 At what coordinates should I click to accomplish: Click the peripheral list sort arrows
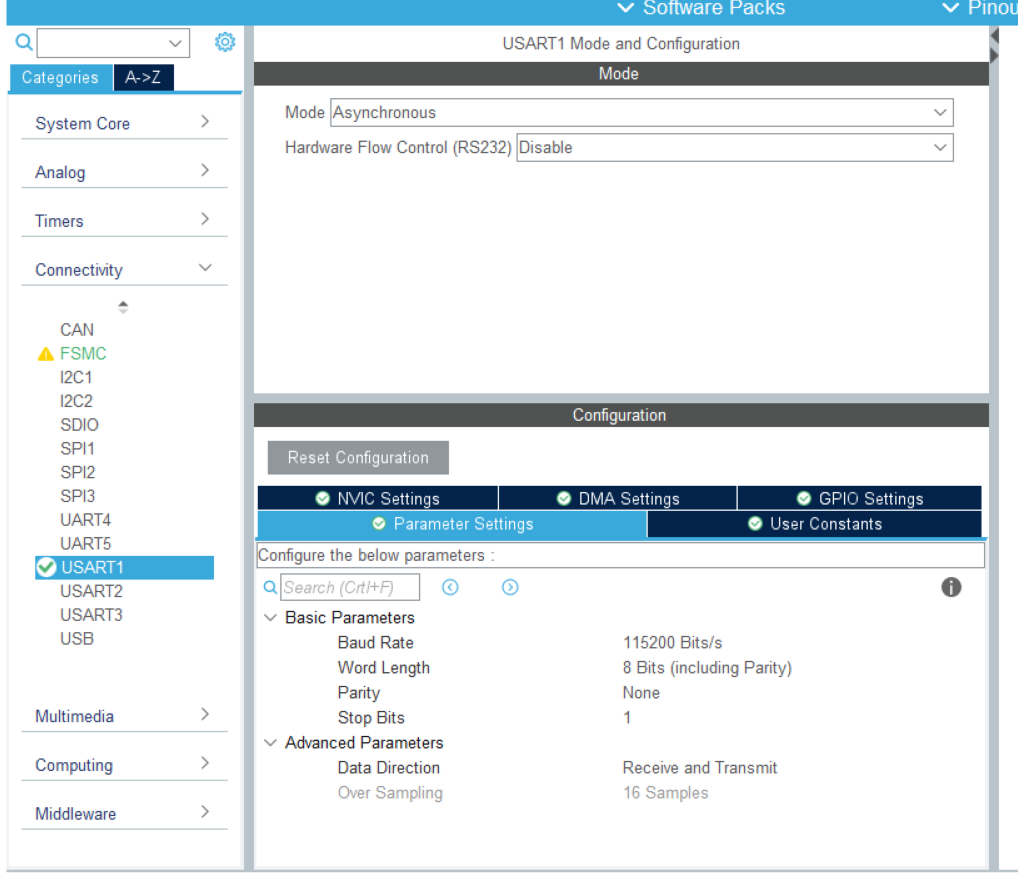(x=123, y=307)
